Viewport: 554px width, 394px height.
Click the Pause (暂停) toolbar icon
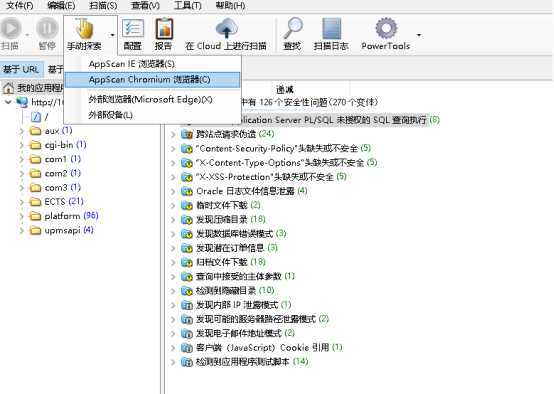(47, 28)
